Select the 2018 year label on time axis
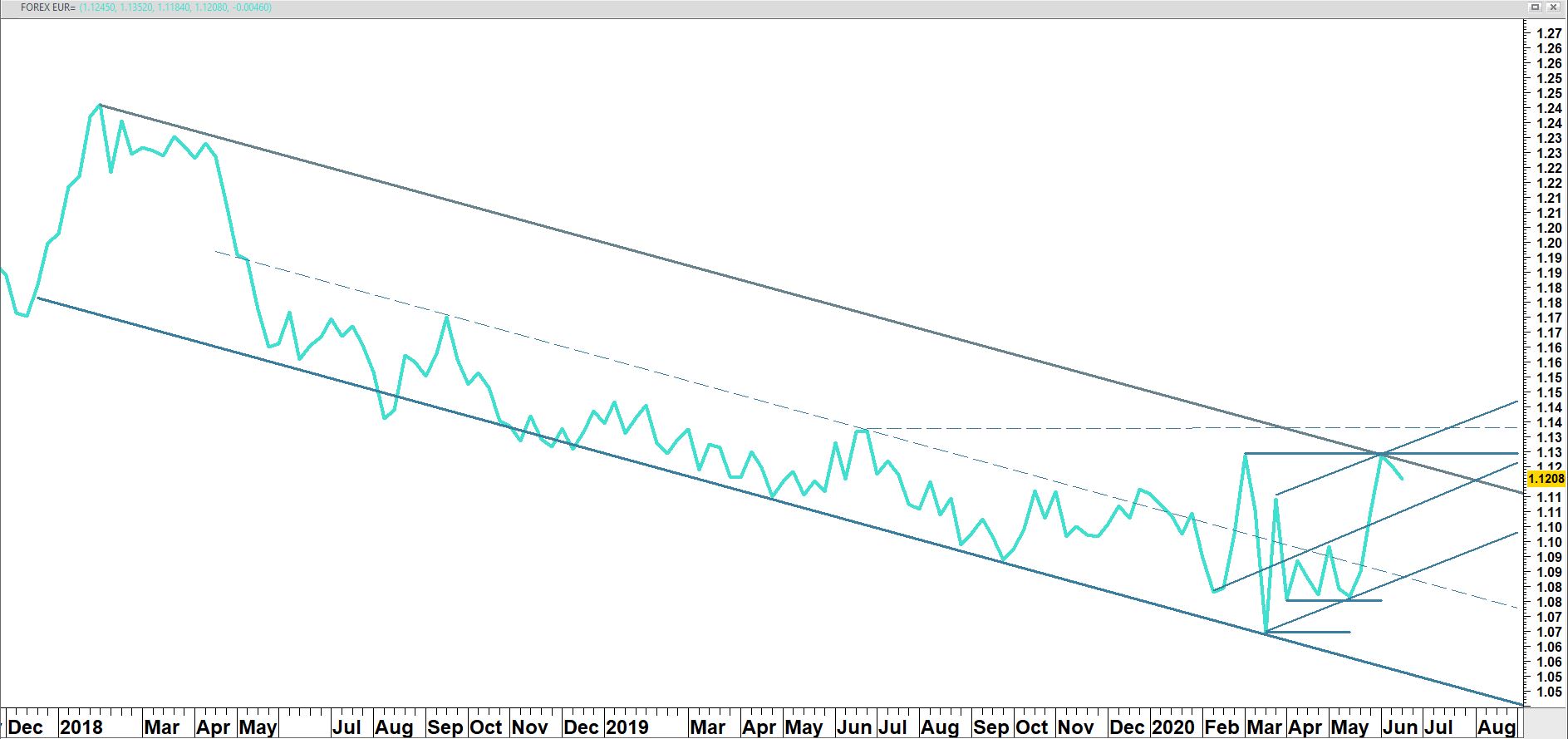Viewport: 1568px width, 739px height. (81, 727)
